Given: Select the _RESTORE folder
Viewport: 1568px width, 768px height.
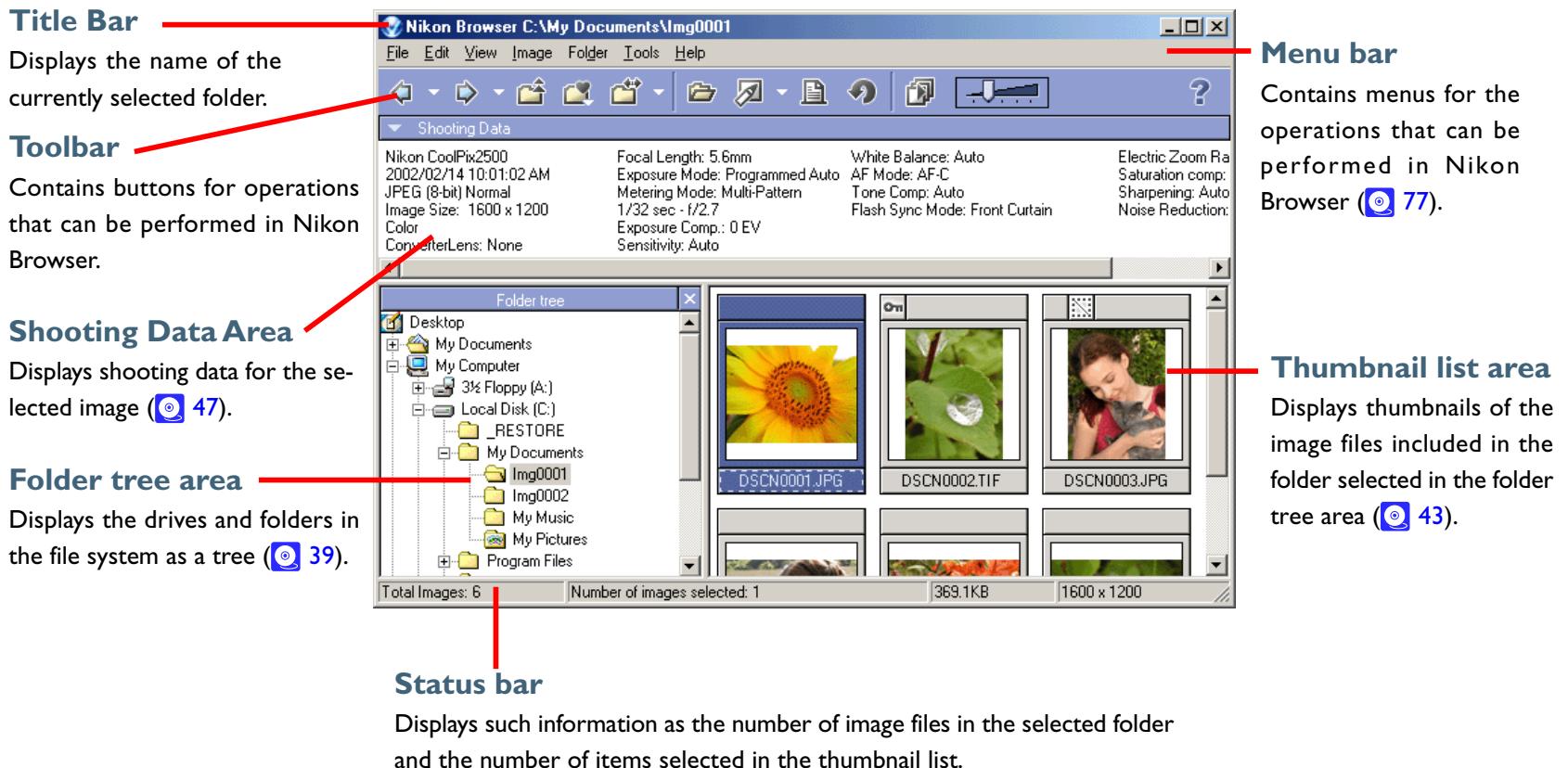Looking at the screenshot, I should (x=525, y=431).
